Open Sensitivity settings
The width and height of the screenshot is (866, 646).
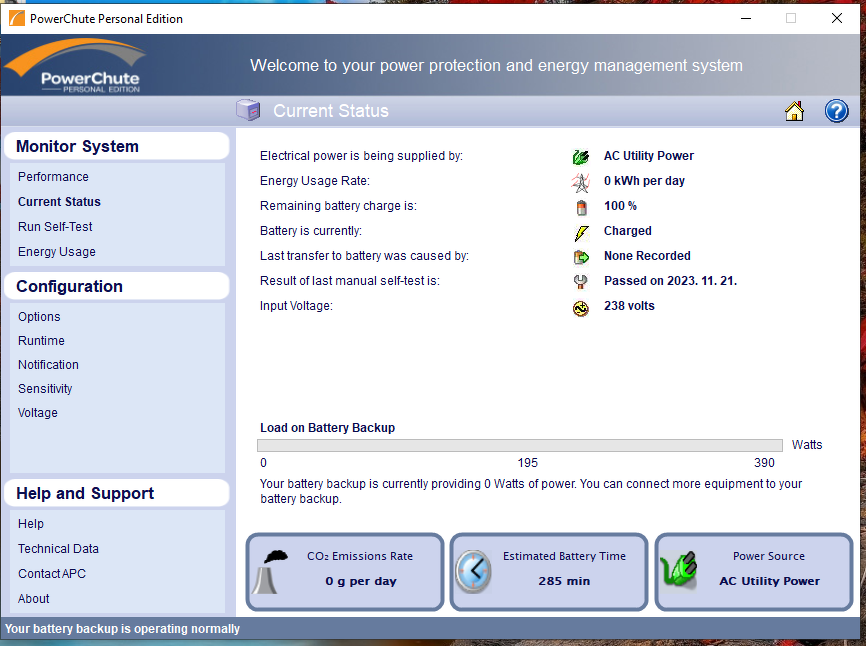coord(45,389)
